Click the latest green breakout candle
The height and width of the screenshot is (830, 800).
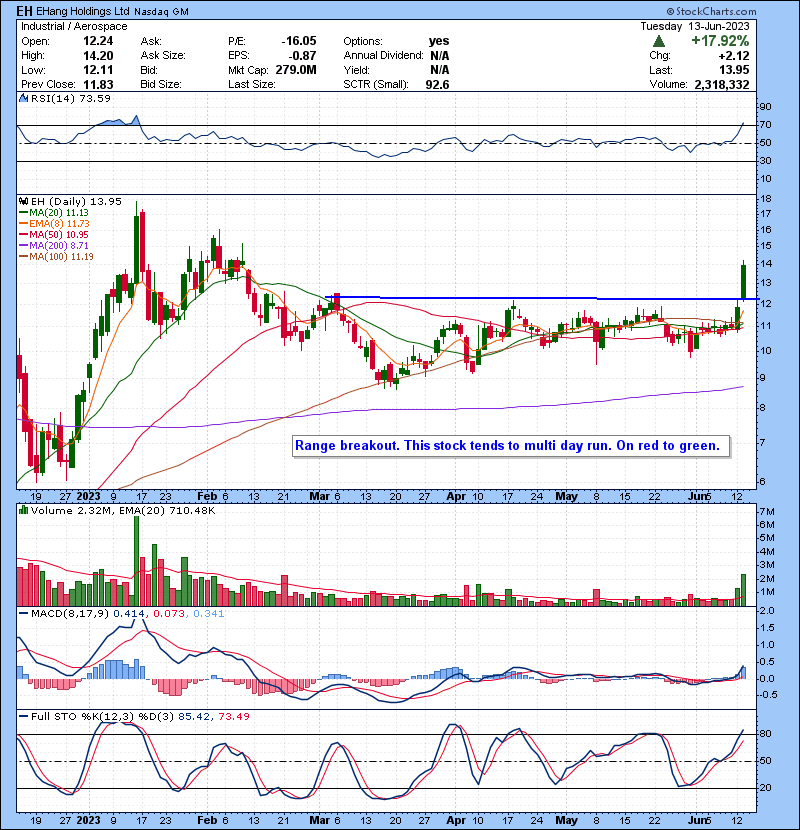click(x=744, y=281)
